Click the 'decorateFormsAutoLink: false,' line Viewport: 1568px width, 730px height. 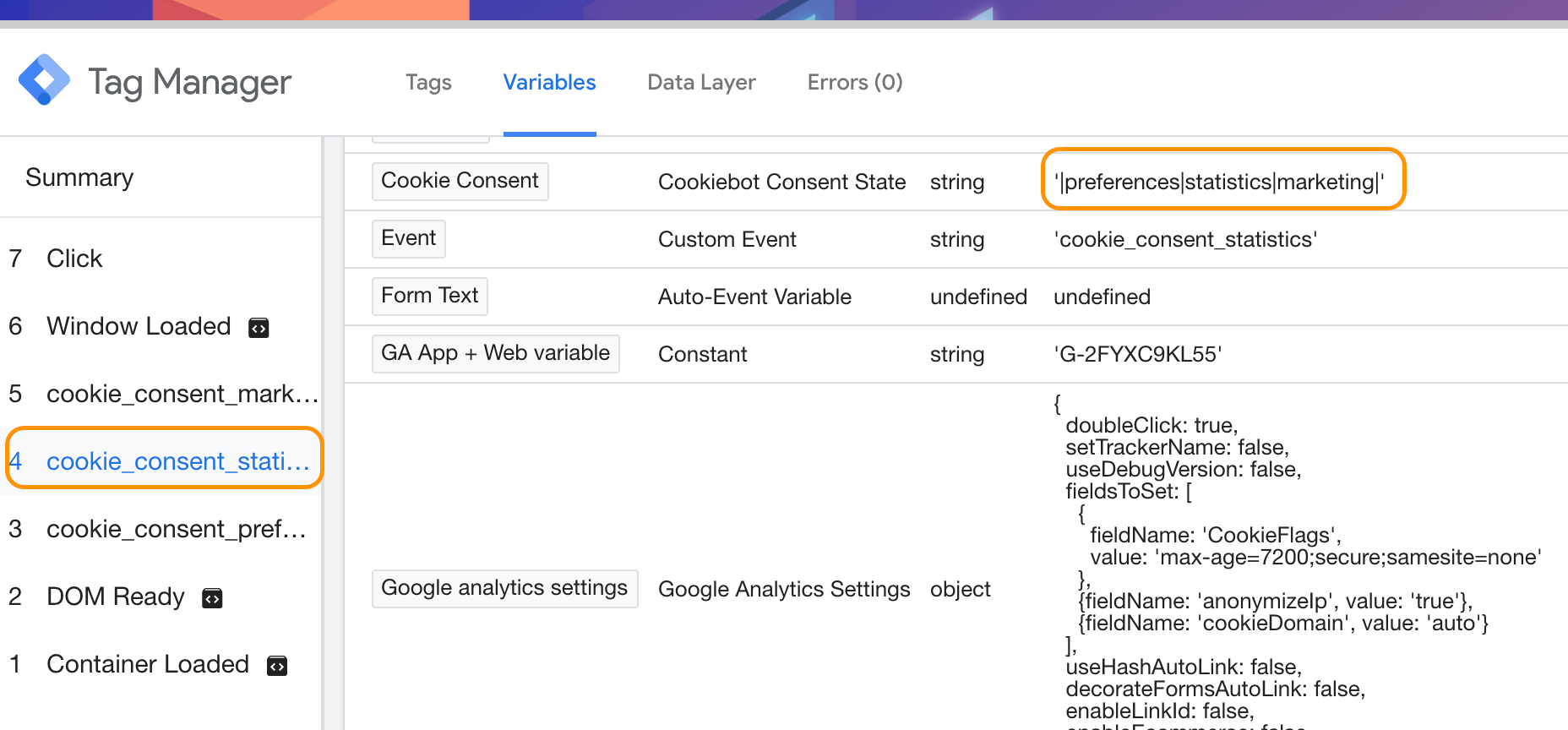1216,689
